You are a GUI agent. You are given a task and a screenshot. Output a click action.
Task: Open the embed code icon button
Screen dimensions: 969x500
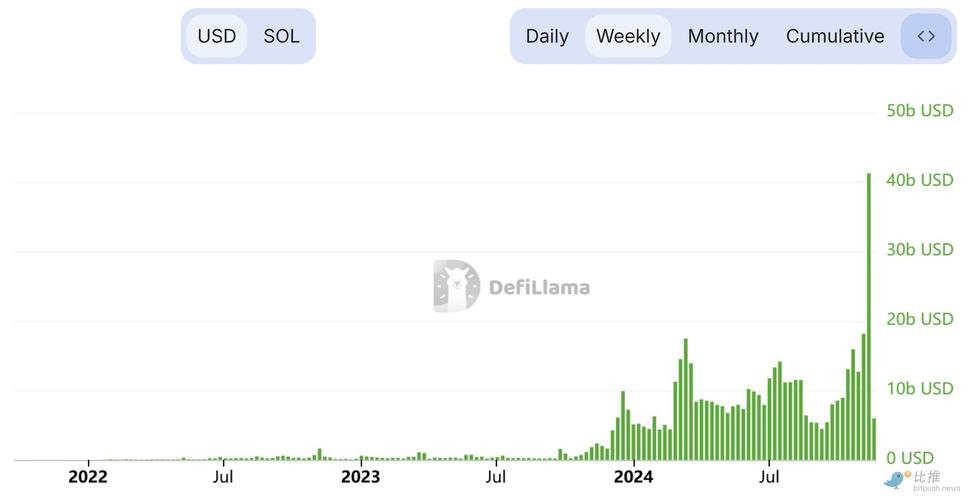click(x=926, y=36)
